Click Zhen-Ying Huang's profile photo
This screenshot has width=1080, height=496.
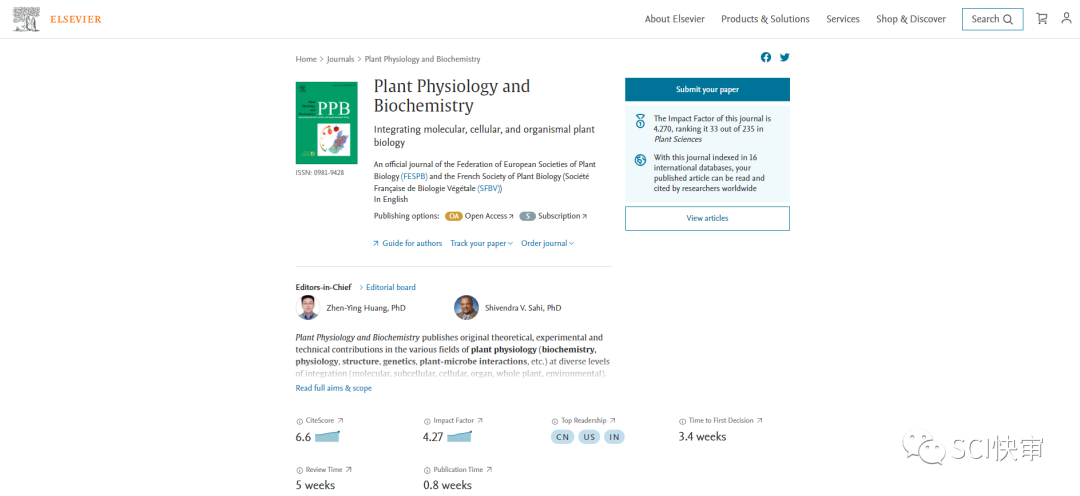click(x=308, y=308)
